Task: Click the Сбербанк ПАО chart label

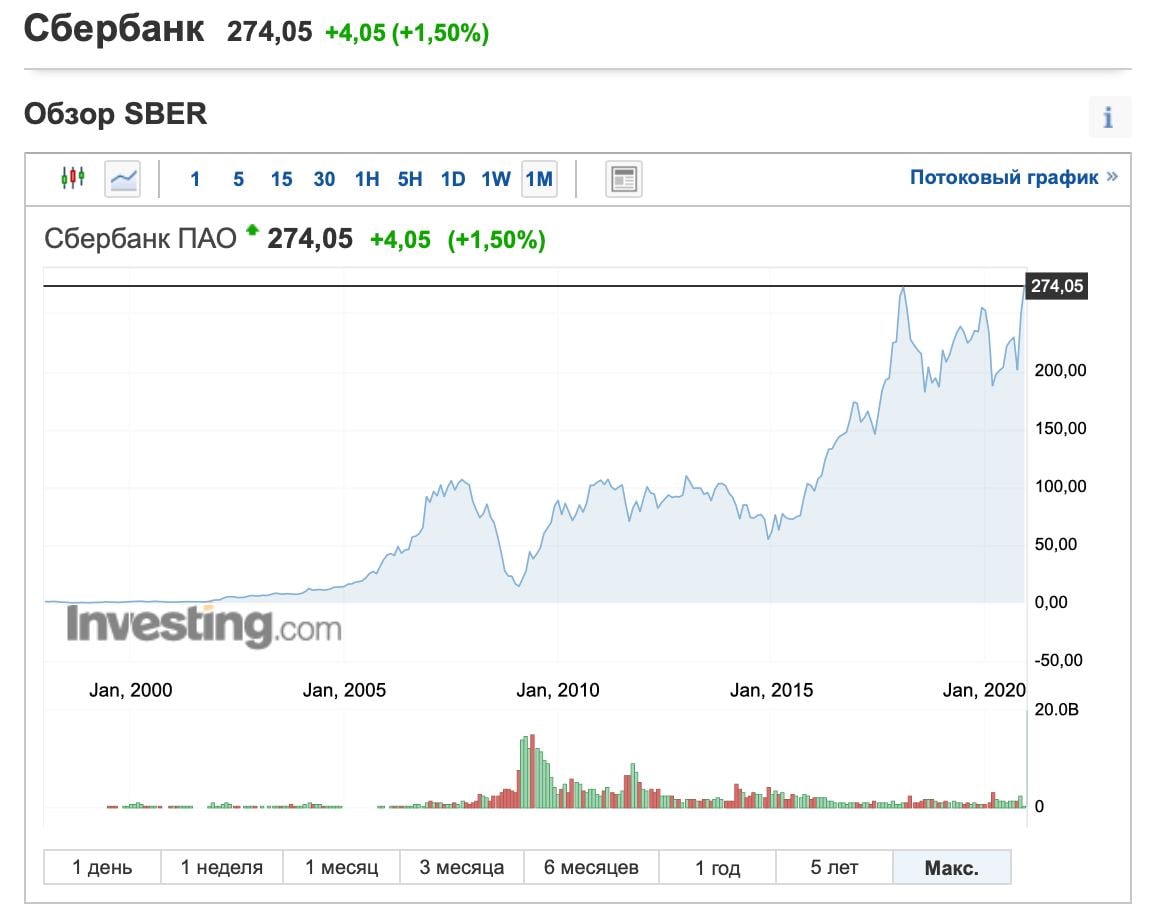Action: tap(140, 239)
